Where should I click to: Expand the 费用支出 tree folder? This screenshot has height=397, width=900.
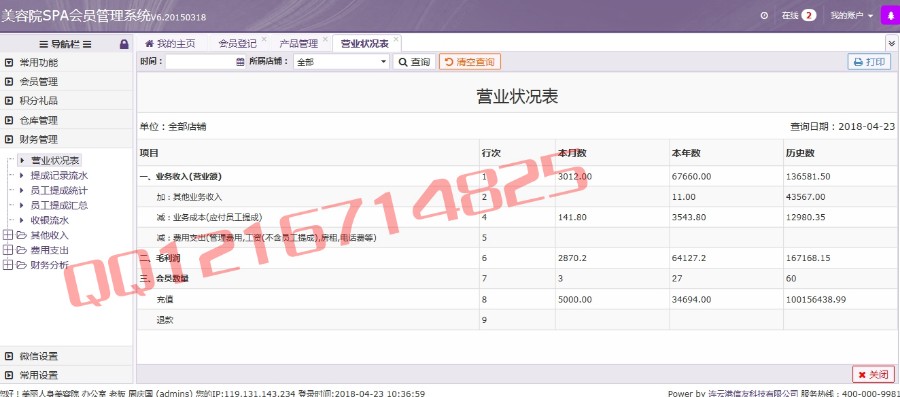[7, 250]
